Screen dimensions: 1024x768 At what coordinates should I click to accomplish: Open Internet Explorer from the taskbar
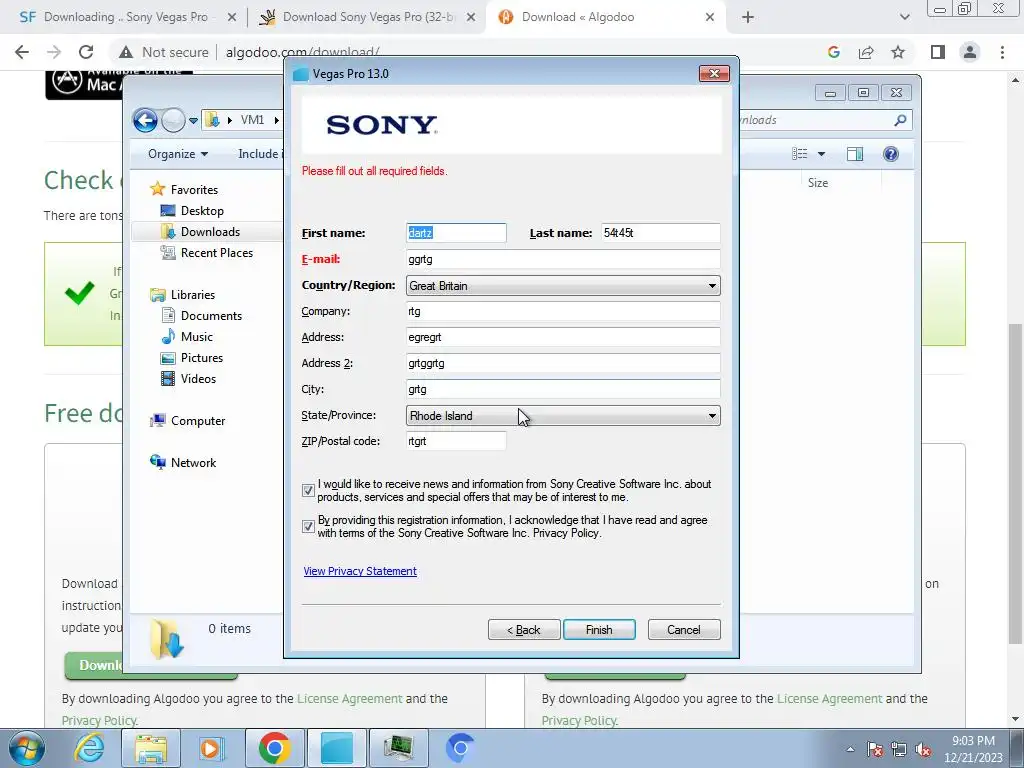(x=89, y=748)
